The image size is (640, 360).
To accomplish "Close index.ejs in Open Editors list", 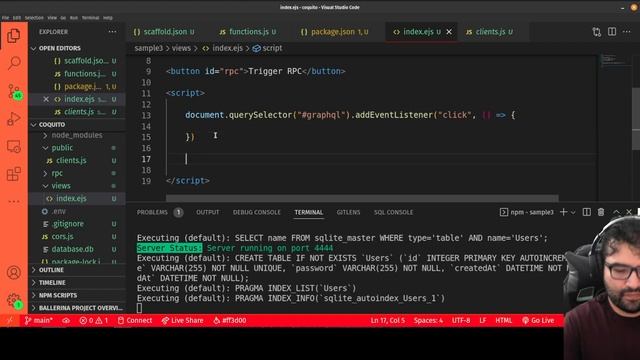I will tap(46, 99).
